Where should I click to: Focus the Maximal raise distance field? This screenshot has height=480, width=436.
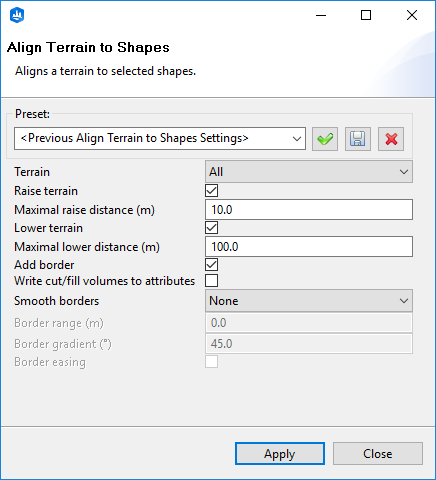(x=309, y=210)
